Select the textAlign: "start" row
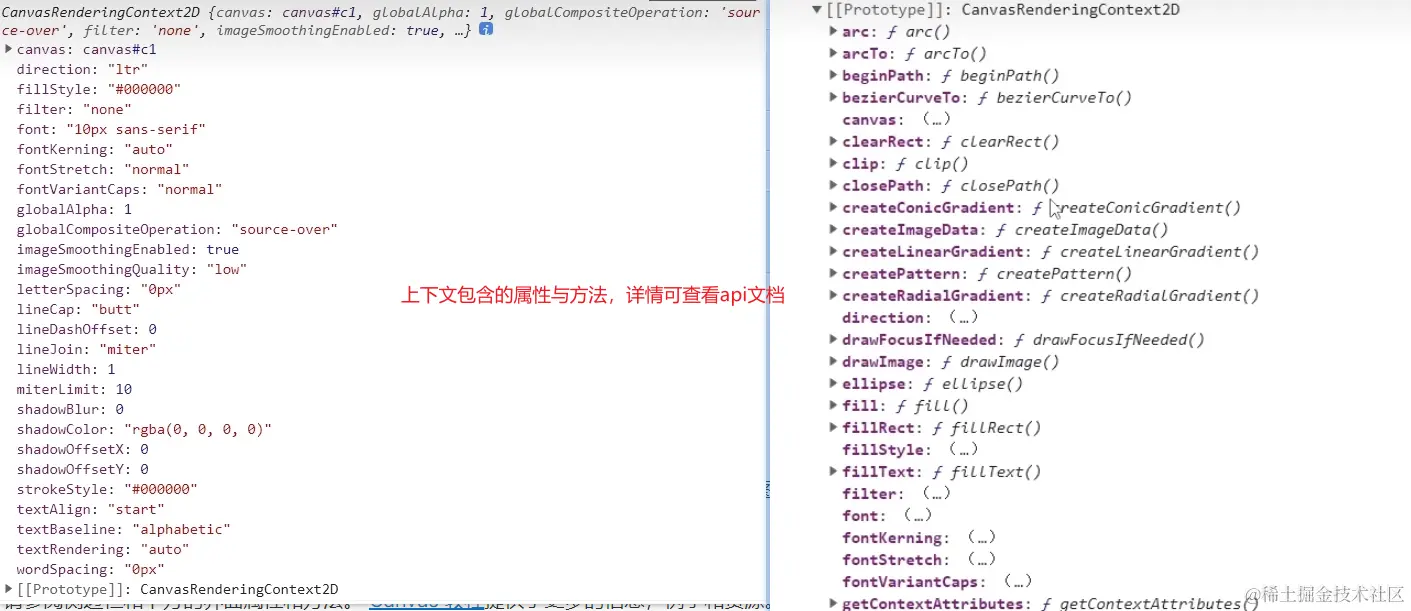 (90, 509)
